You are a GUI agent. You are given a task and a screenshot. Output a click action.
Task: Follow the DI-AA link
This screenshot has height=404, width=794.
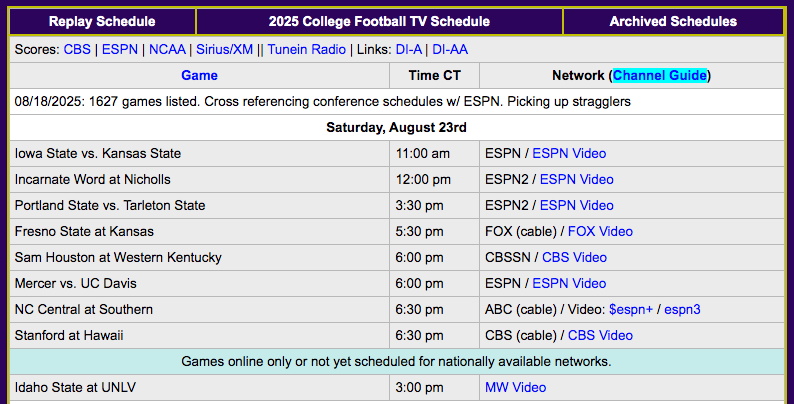(x=450, y=49)
